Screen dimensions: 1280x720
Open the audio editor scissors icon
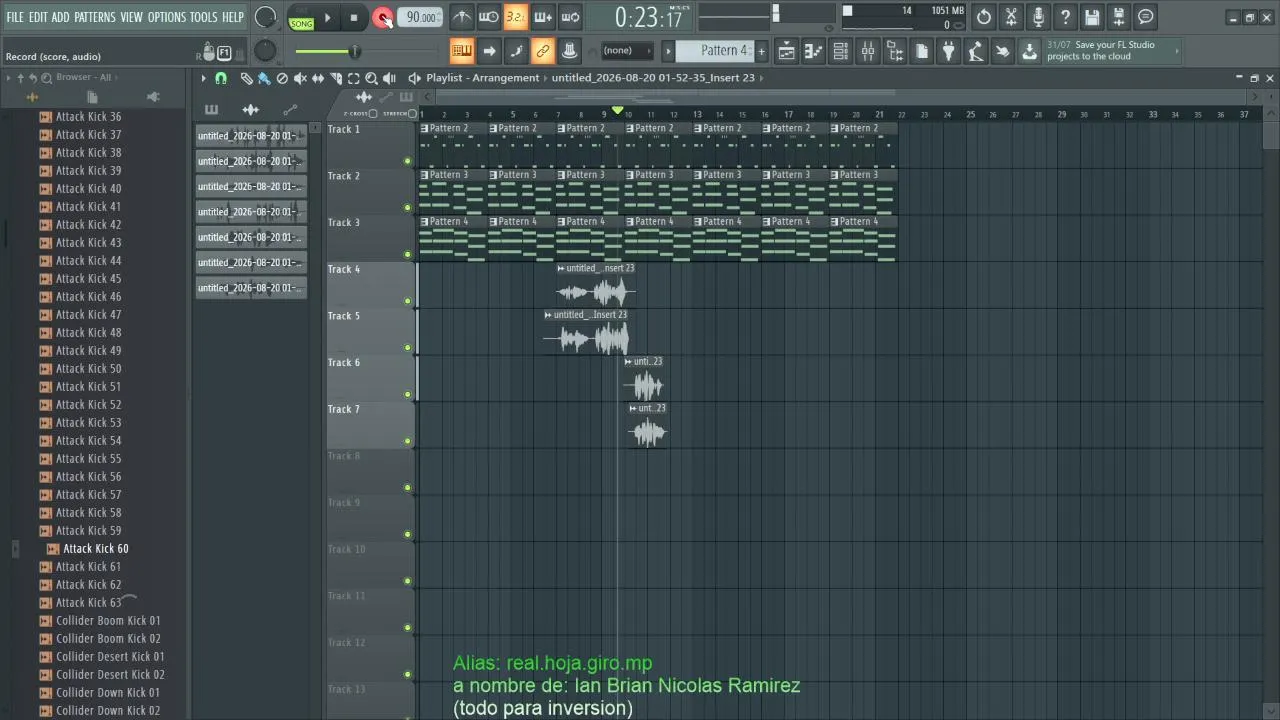point(1011,17)
